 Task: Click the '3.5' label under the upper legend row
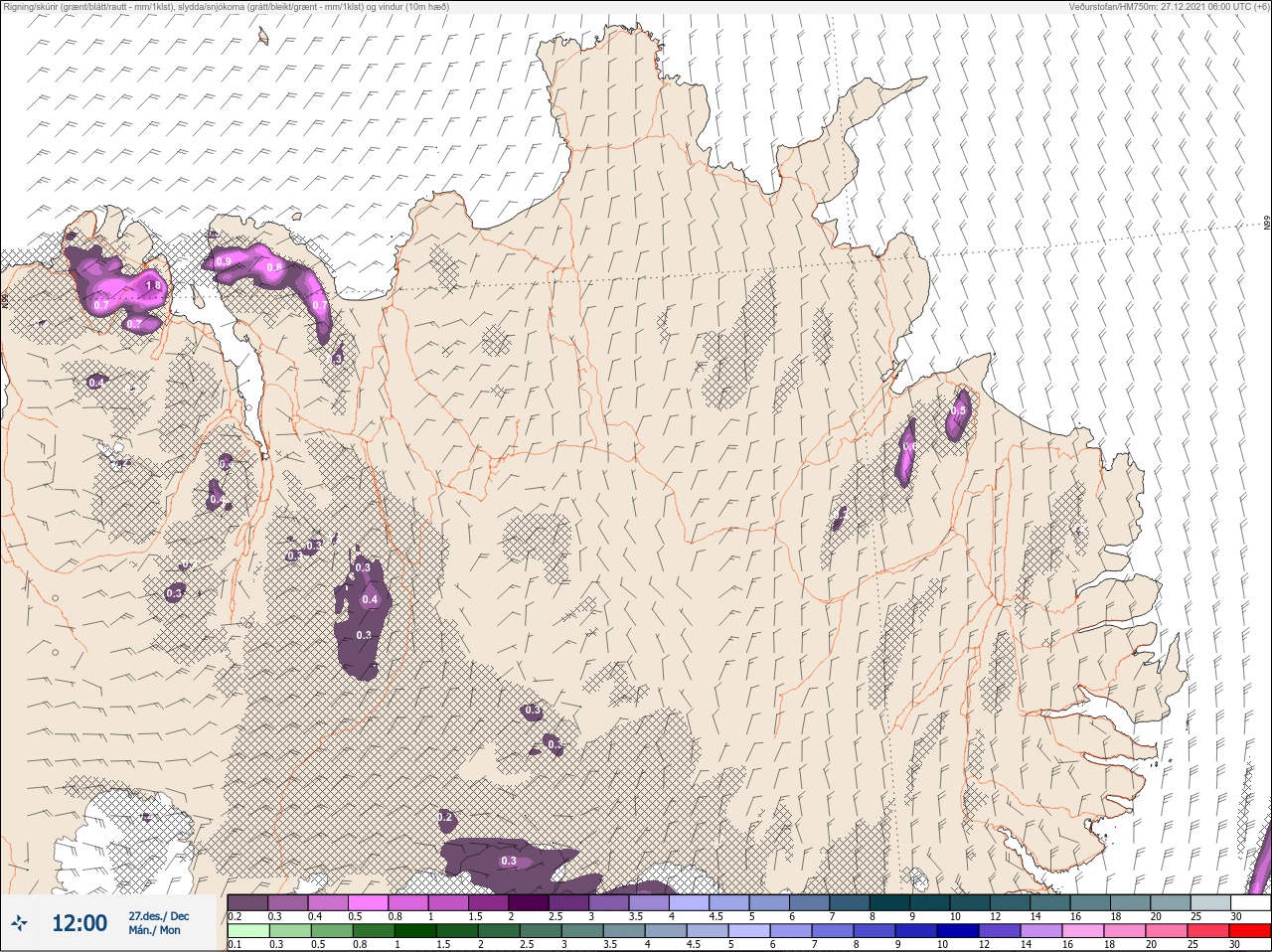pyautogui.click(x=635, y=916)
